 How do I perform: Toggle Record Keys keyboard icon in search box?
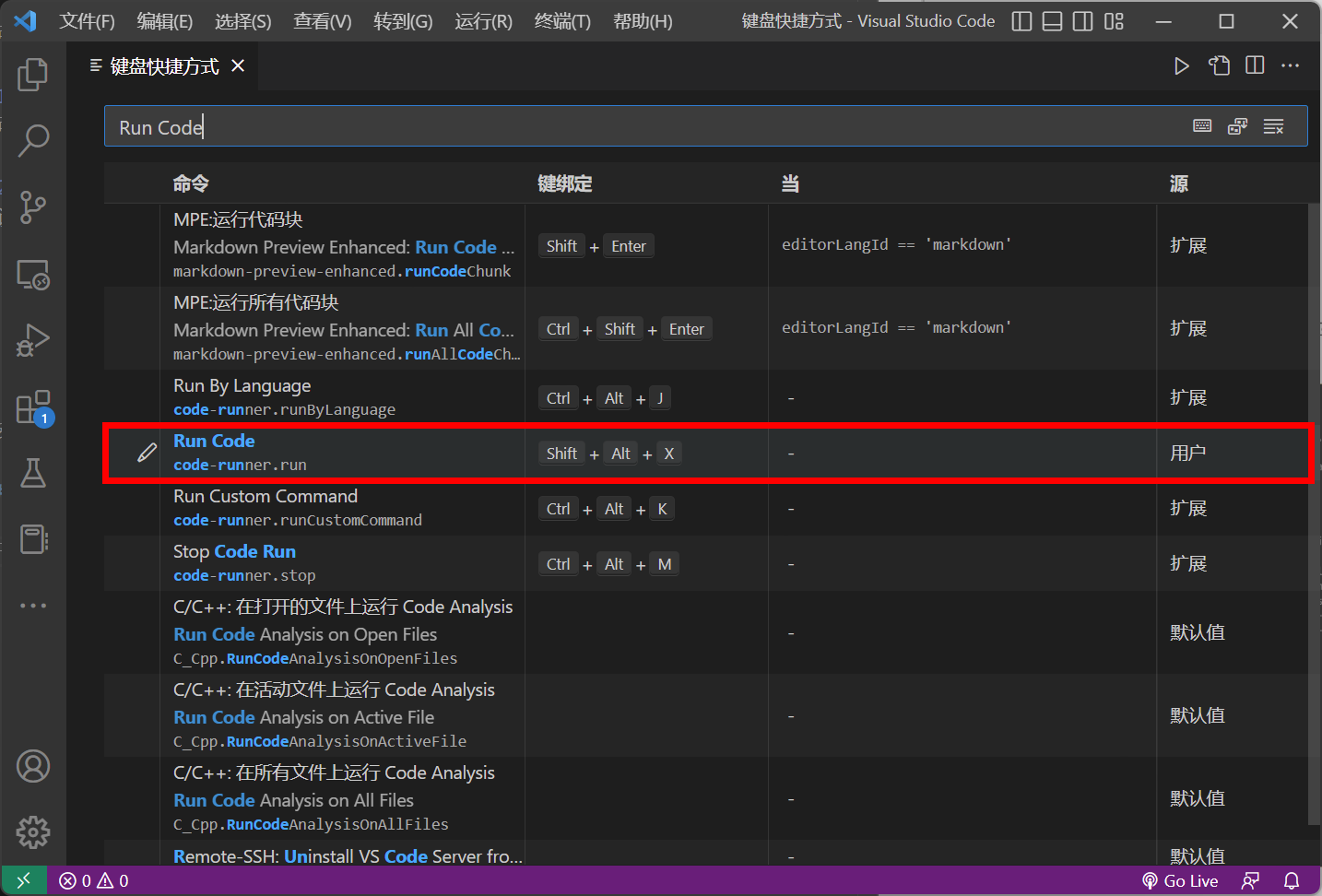(1202, 126)
